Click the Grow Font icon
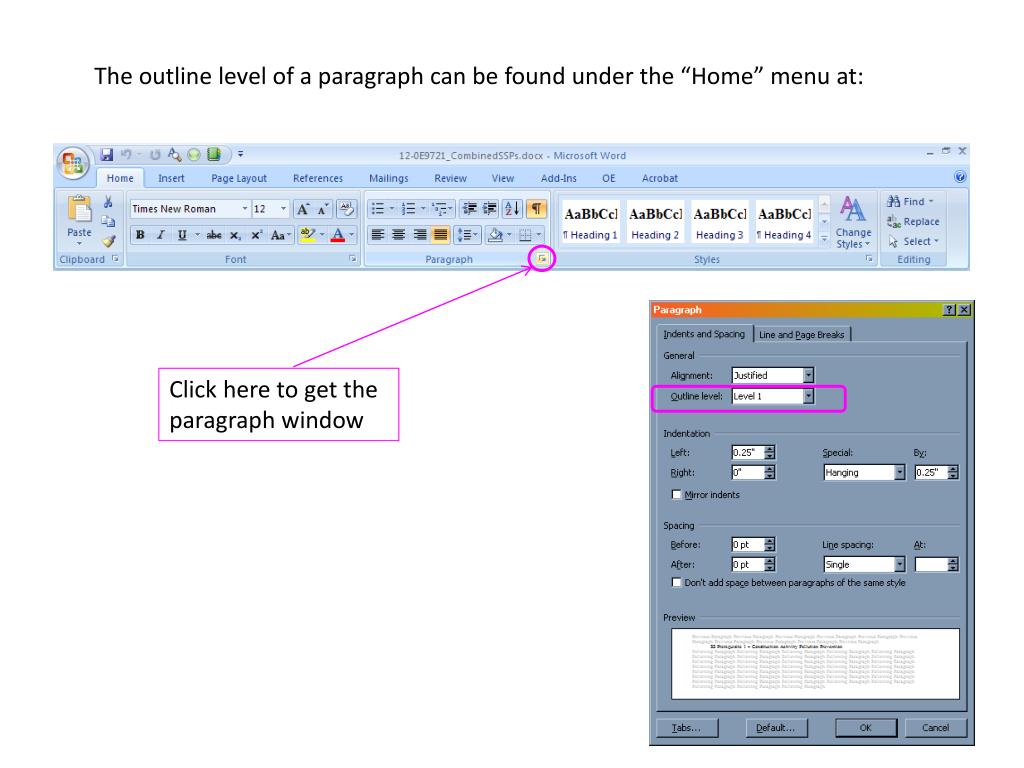 click(x=302, y=209)
